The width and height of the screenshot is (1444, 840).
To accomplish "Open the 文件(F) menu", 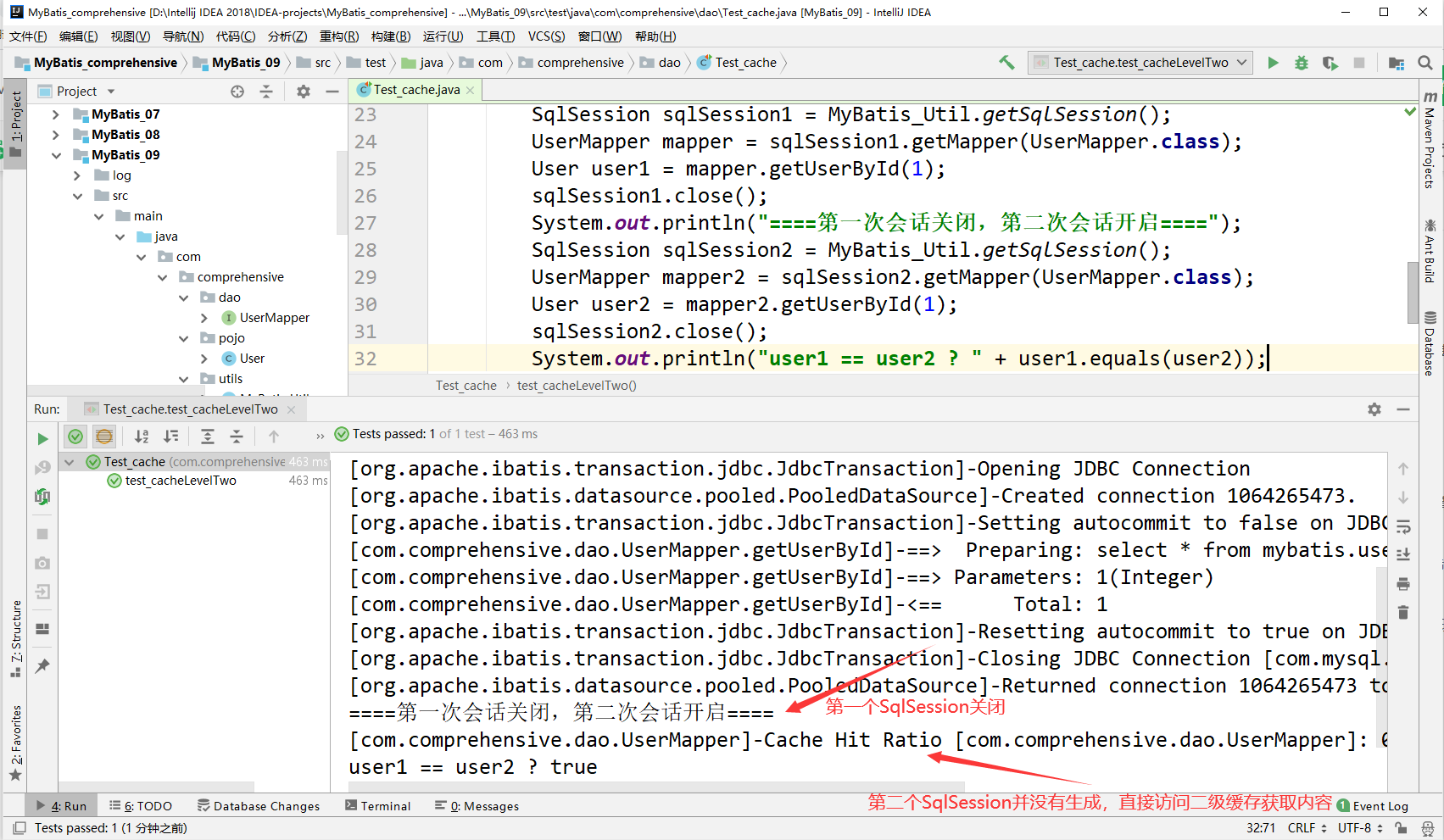I will pos(28,36).
